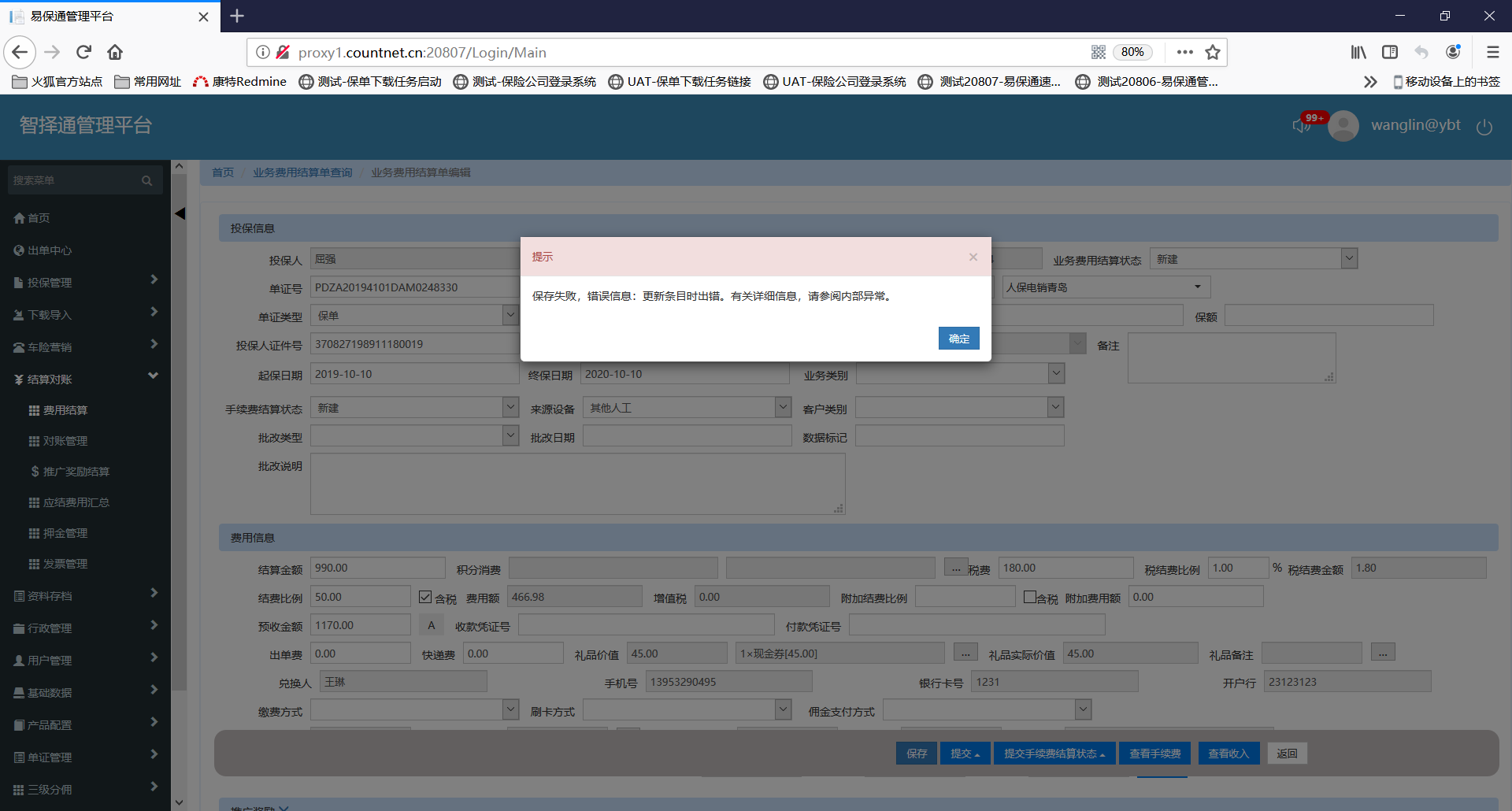
Task: Click the sidebar vertical scrollbar
Action: click(x=179, y=433)
